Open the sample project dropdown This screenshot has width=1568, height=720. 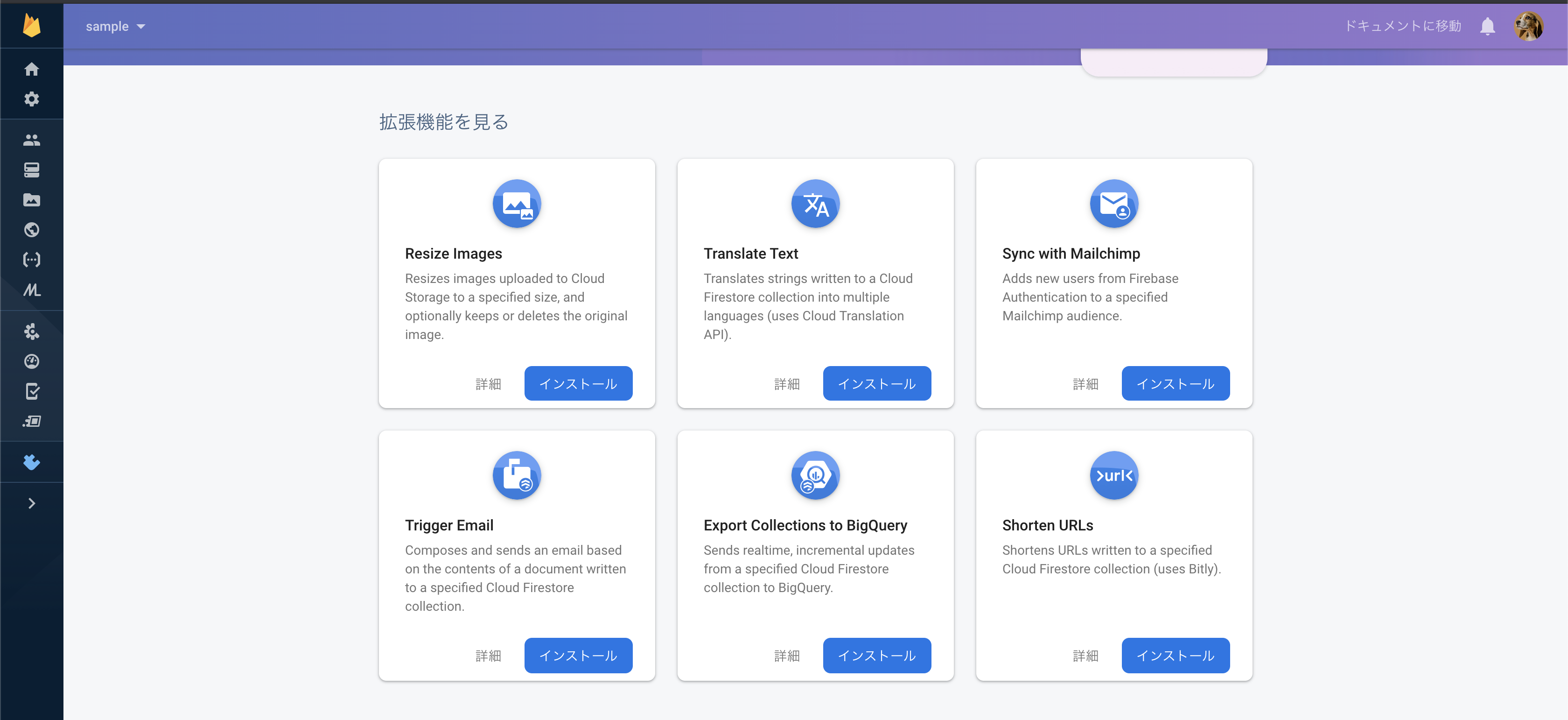(x=115, y=26)
